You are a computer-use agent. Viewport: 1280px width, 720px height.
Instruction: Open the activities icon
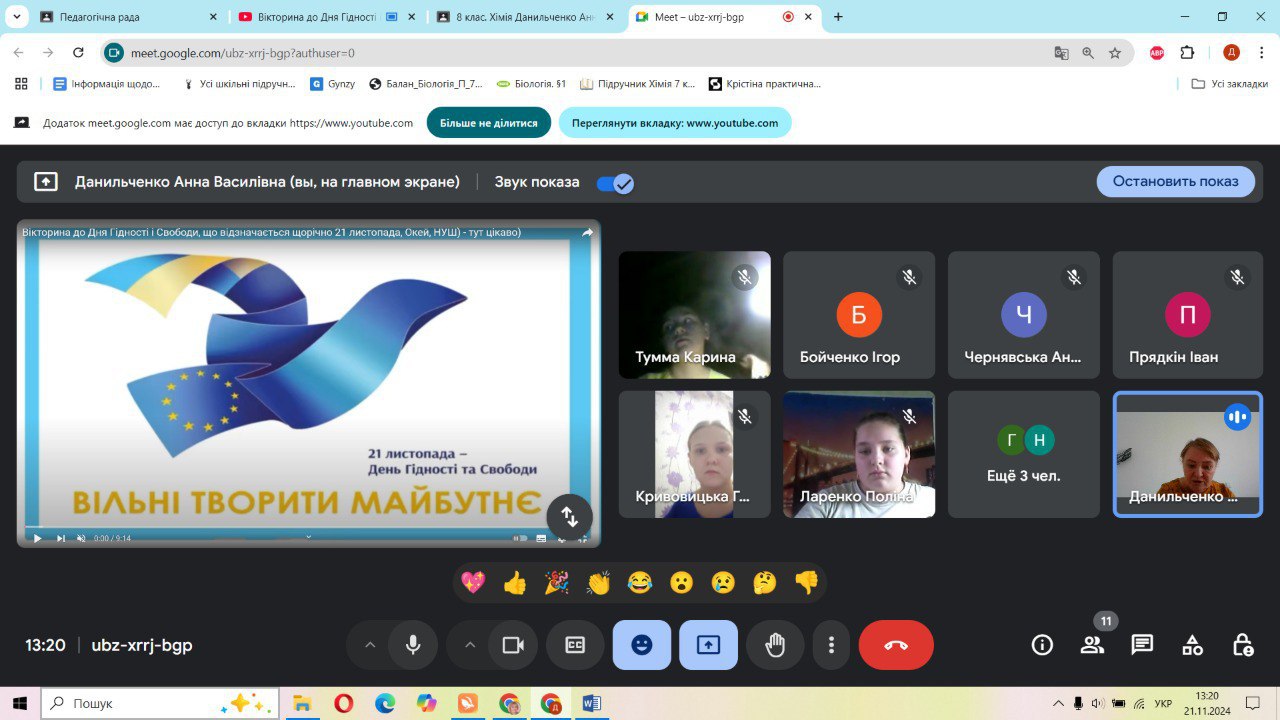(1192, 645)
